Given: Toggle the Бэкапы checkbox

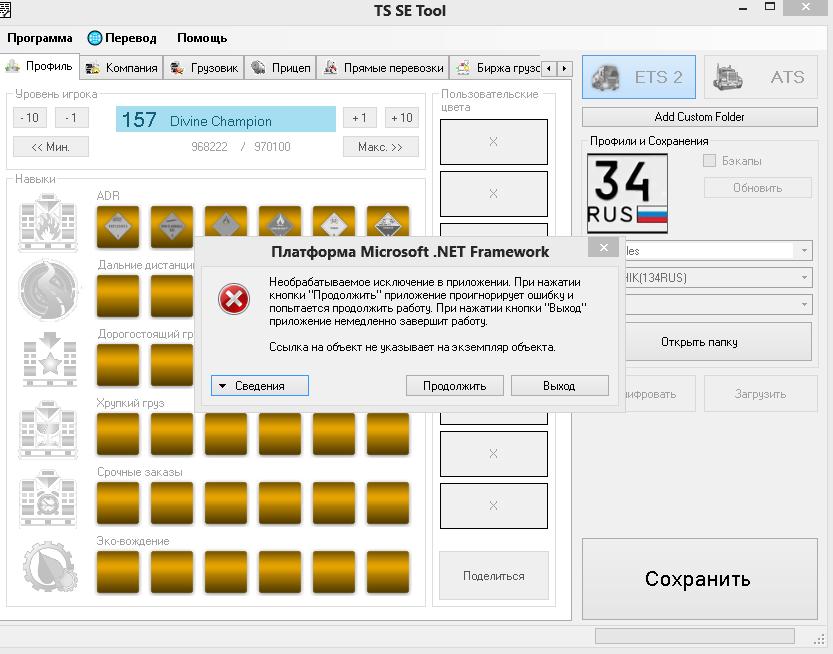Looking at the screenshot, I should tap(710, 161).
